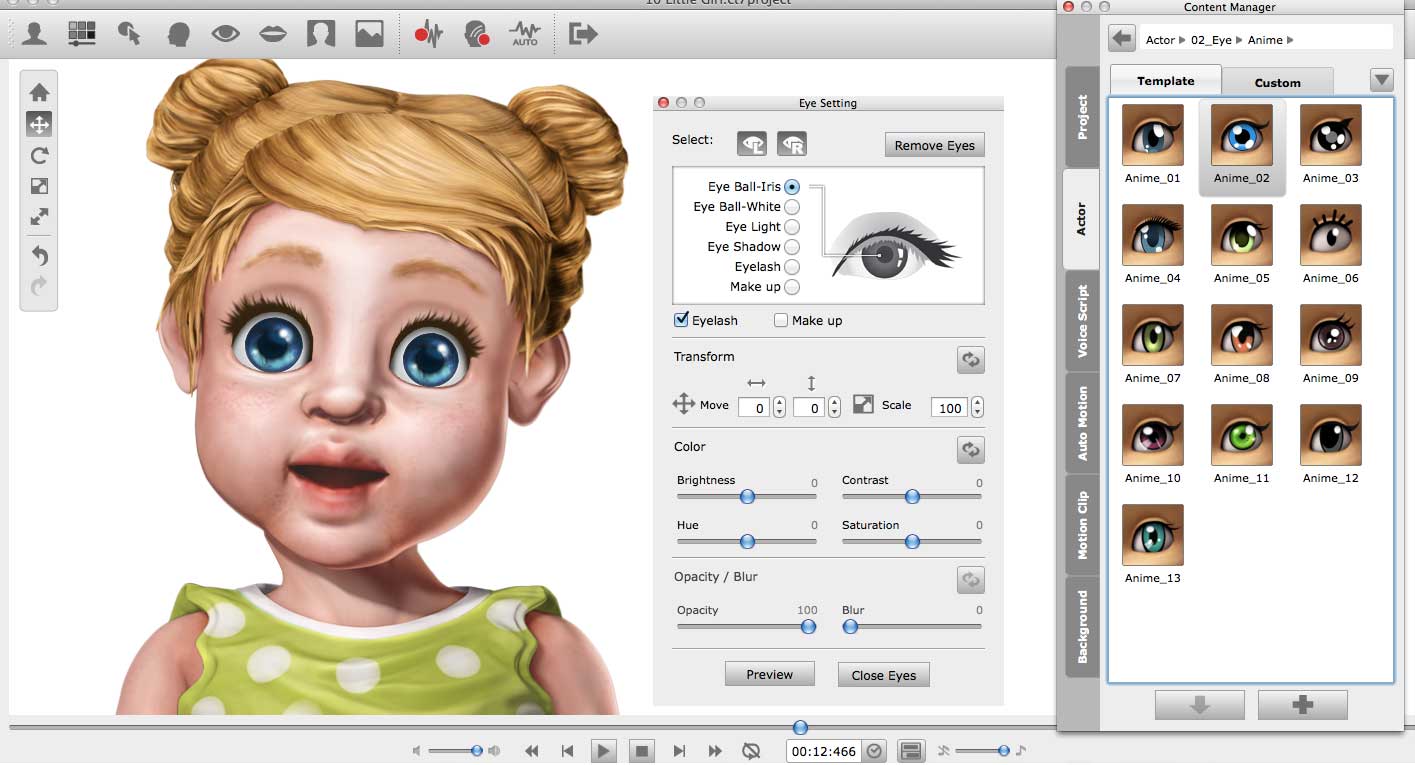Switch to the Custom tab
The height and width of the screenshot is (765, 1415).
click(x=1278, y=82)
